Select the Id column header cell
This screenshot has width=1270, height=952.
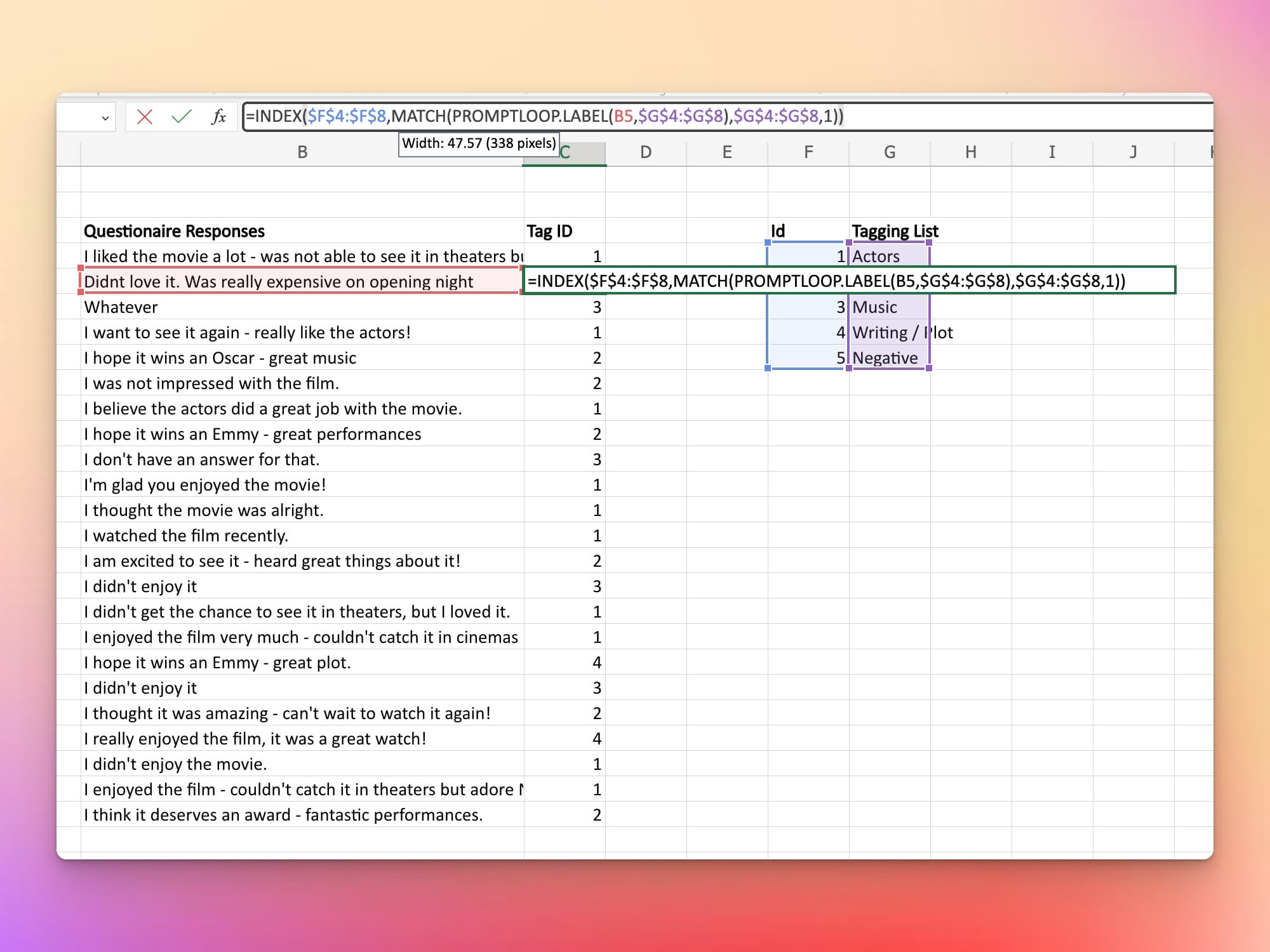[779, 231]
